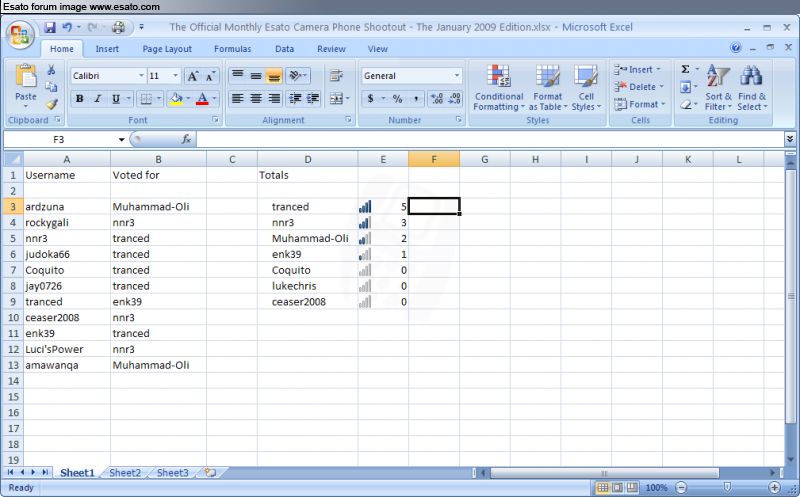Open Excel Help question mark

click(735, 48)
